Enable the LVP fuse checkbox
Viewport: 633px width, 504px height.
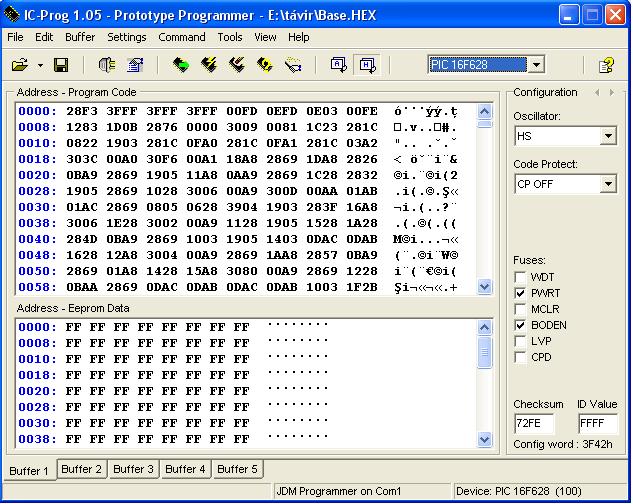coord(520,341)
